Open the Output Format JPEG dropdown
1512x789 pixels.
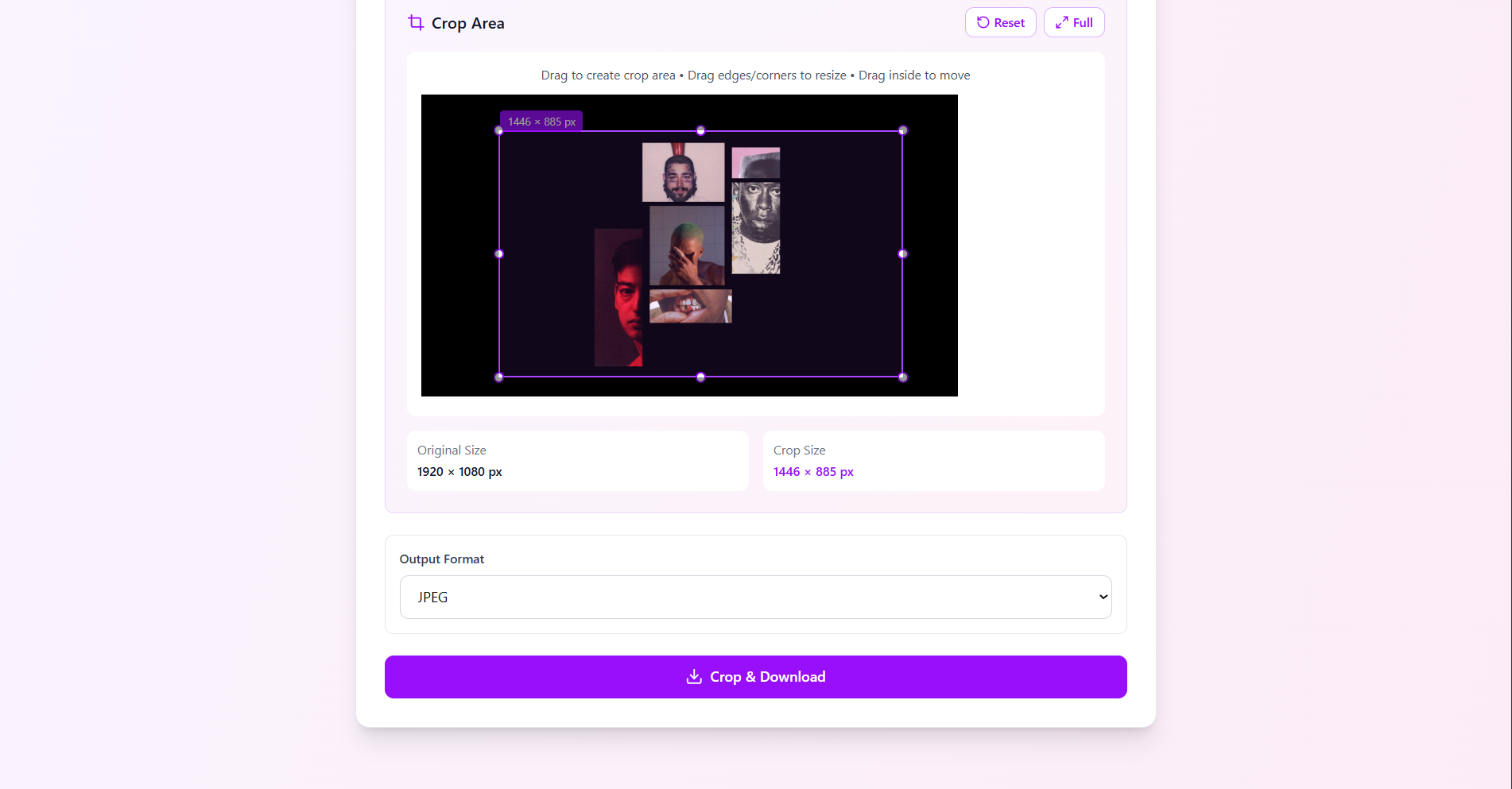tap(756, 597)
